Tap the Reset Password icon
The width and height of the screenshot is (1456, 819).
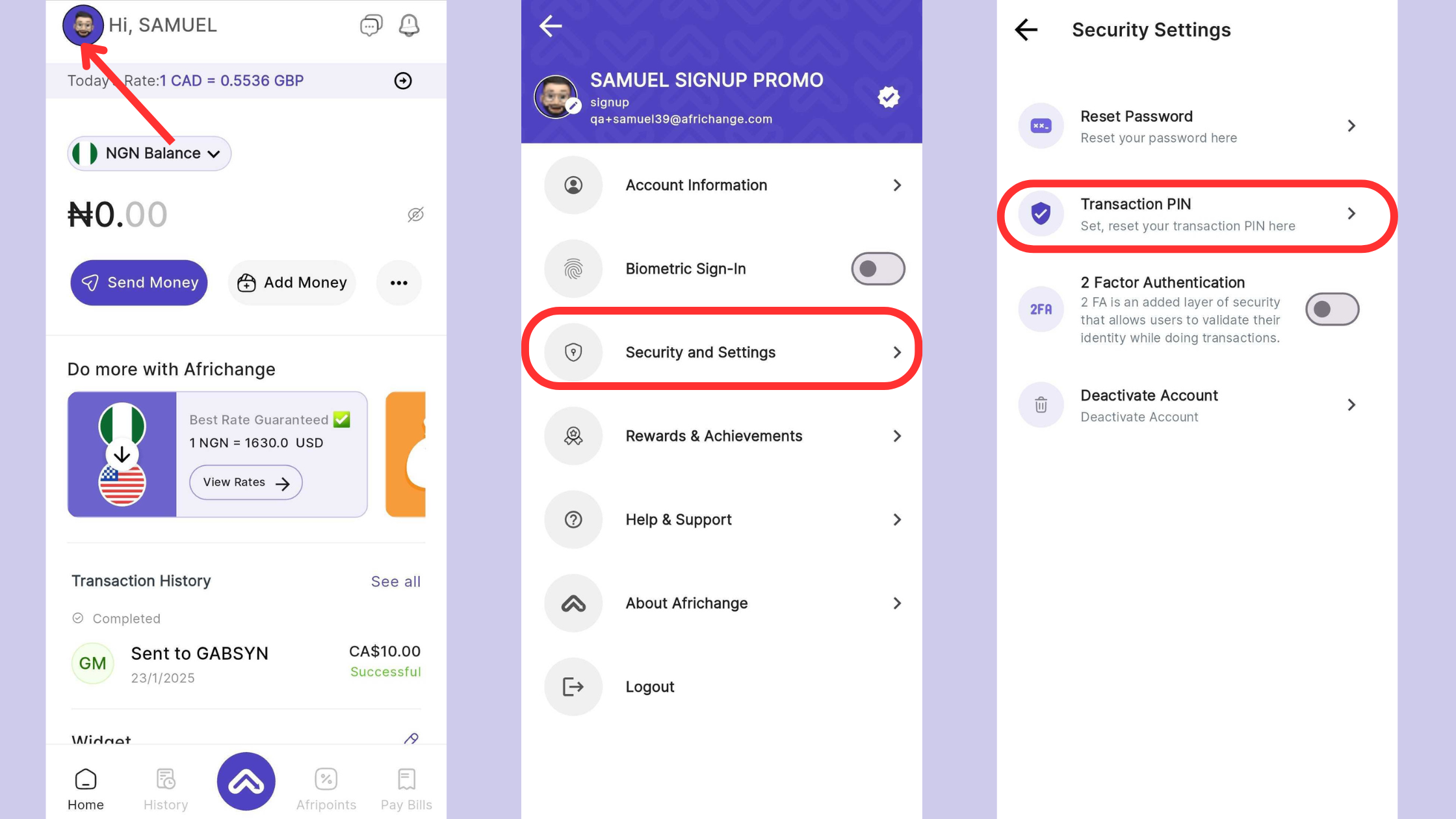[x=1041, y=126]
